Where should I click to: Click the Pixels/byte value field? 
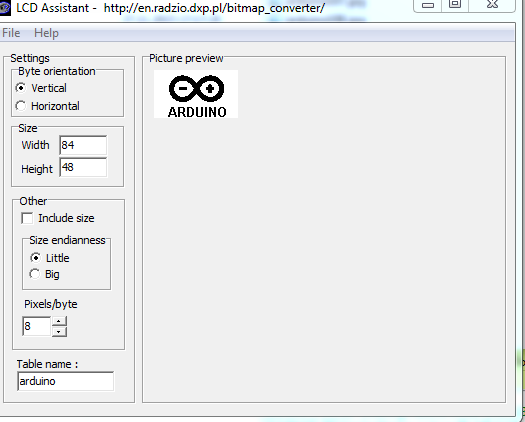(x=36, y=326)
